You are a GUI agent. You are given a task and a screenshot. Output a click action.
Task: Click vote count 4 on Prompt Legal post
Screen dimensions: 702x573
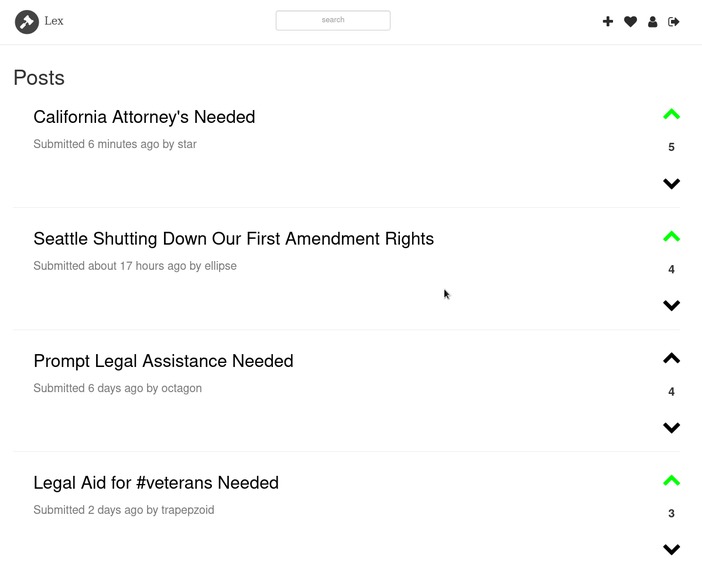(x=671, y=392)
